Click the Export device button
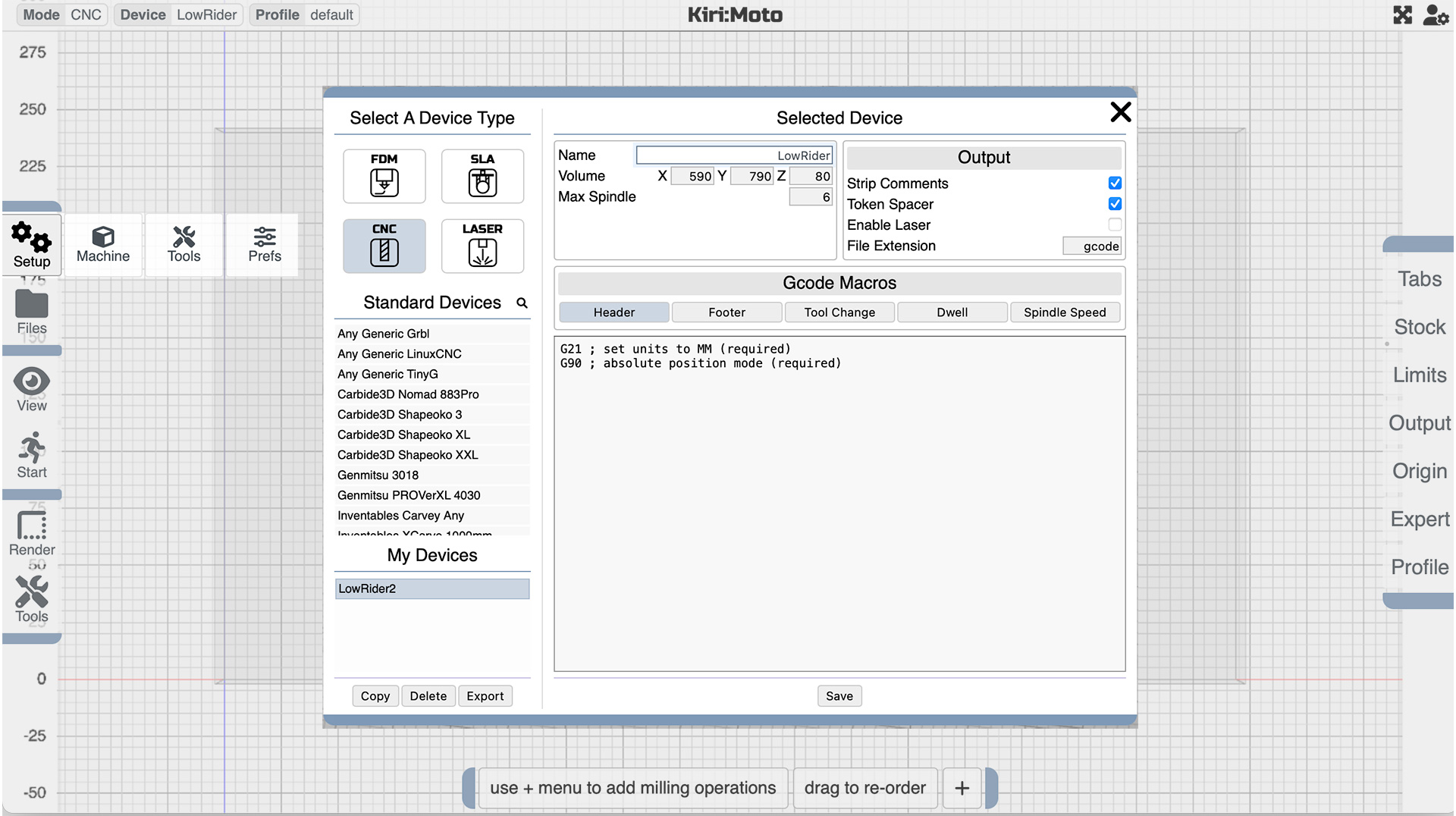The image size is (1456, 816). point(485,696)
